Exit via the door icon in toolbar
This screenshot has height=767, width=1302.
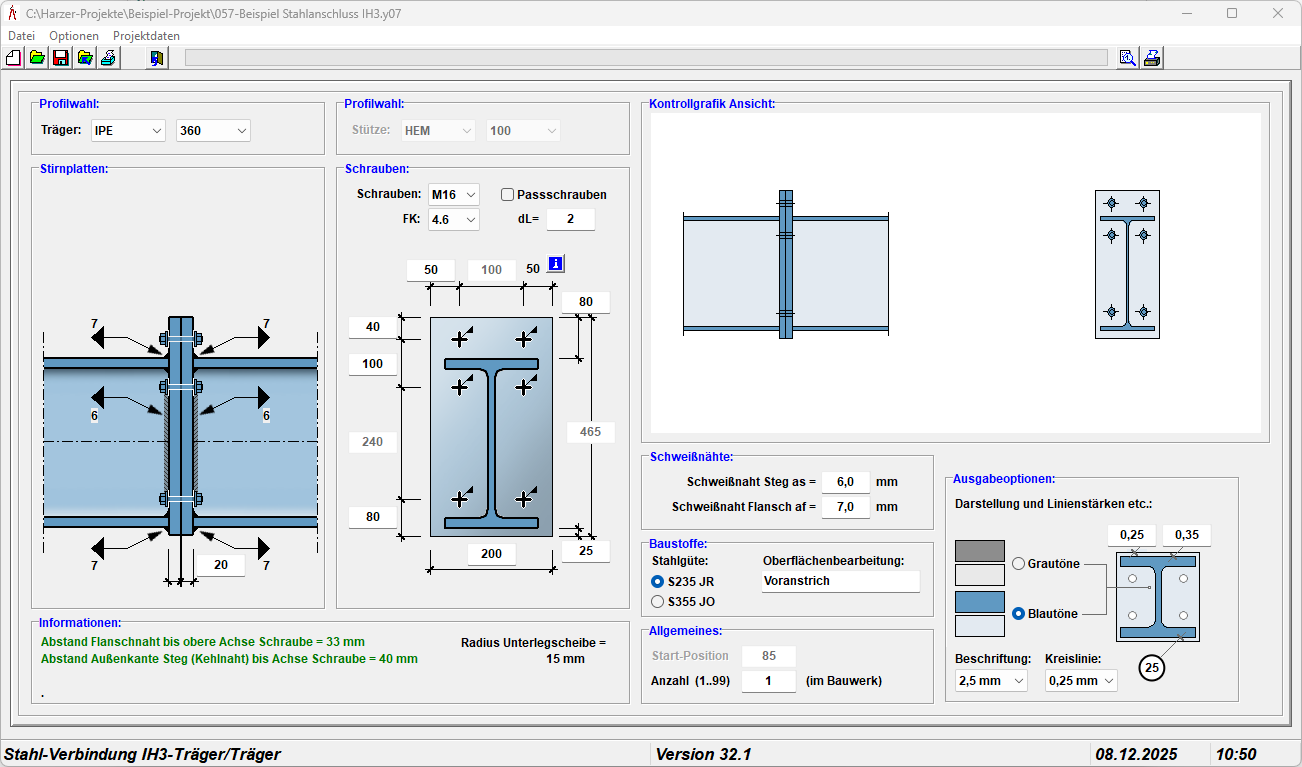tap(157, 58)
